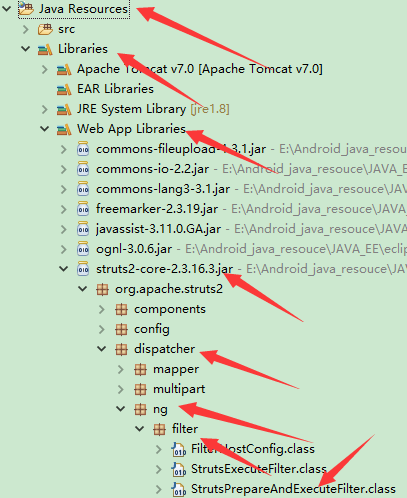Click the ognl-3.0.6.jar jar icon
Screen dimensions: 407x498
(83, 249)
